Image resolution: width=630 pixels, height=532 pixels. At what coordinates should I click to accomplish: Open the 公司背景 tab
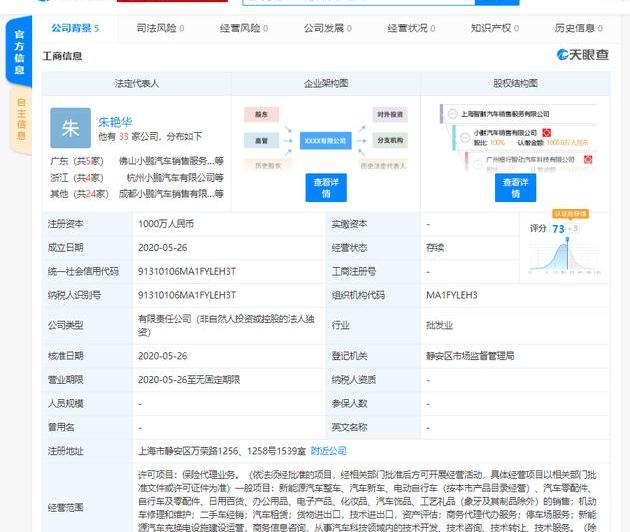click(x=75, y=28)
